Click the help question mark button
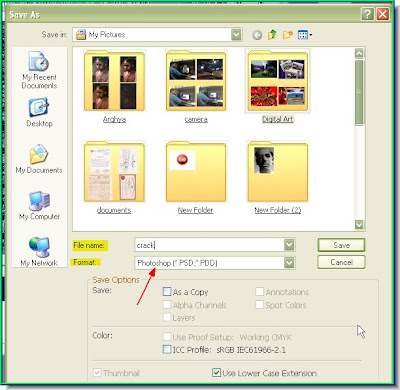The height and width of the screenshot is (390, 400). coord(367,14)
